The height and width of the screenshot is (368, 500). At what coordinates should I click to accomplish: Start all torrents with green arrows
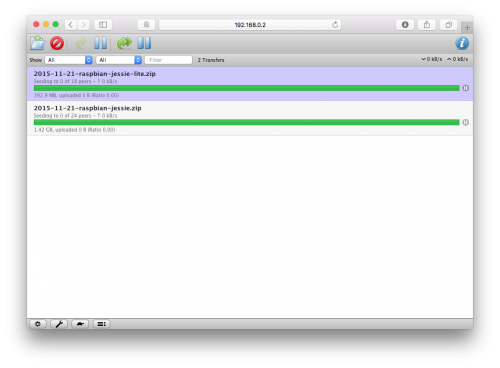coord(124,43)
